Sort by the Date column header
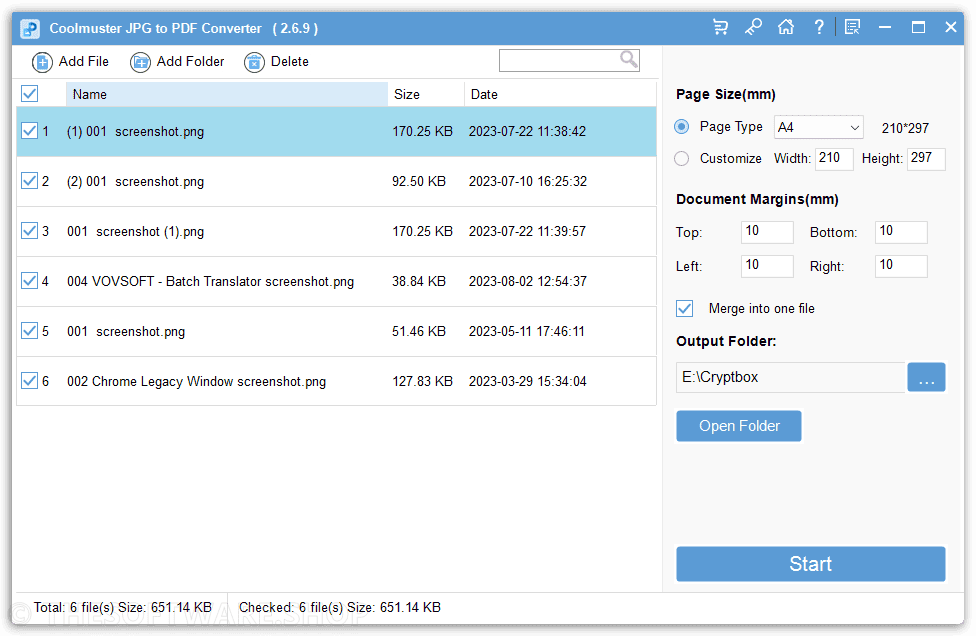Viewport: 976px width, 636px height. coord(560,95)
